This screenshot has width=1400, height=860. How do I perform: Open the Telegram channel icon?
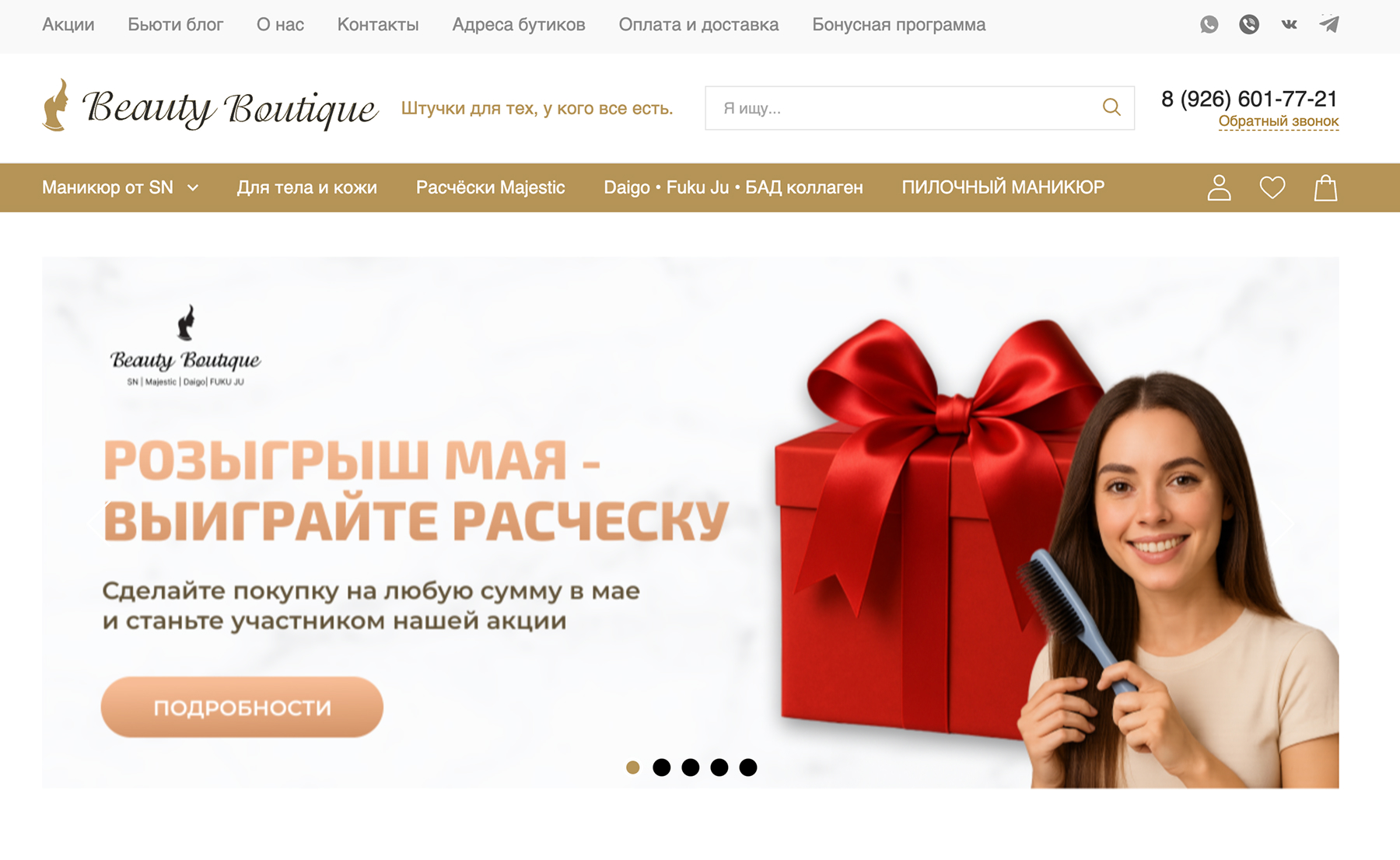tap(1329, 25)
